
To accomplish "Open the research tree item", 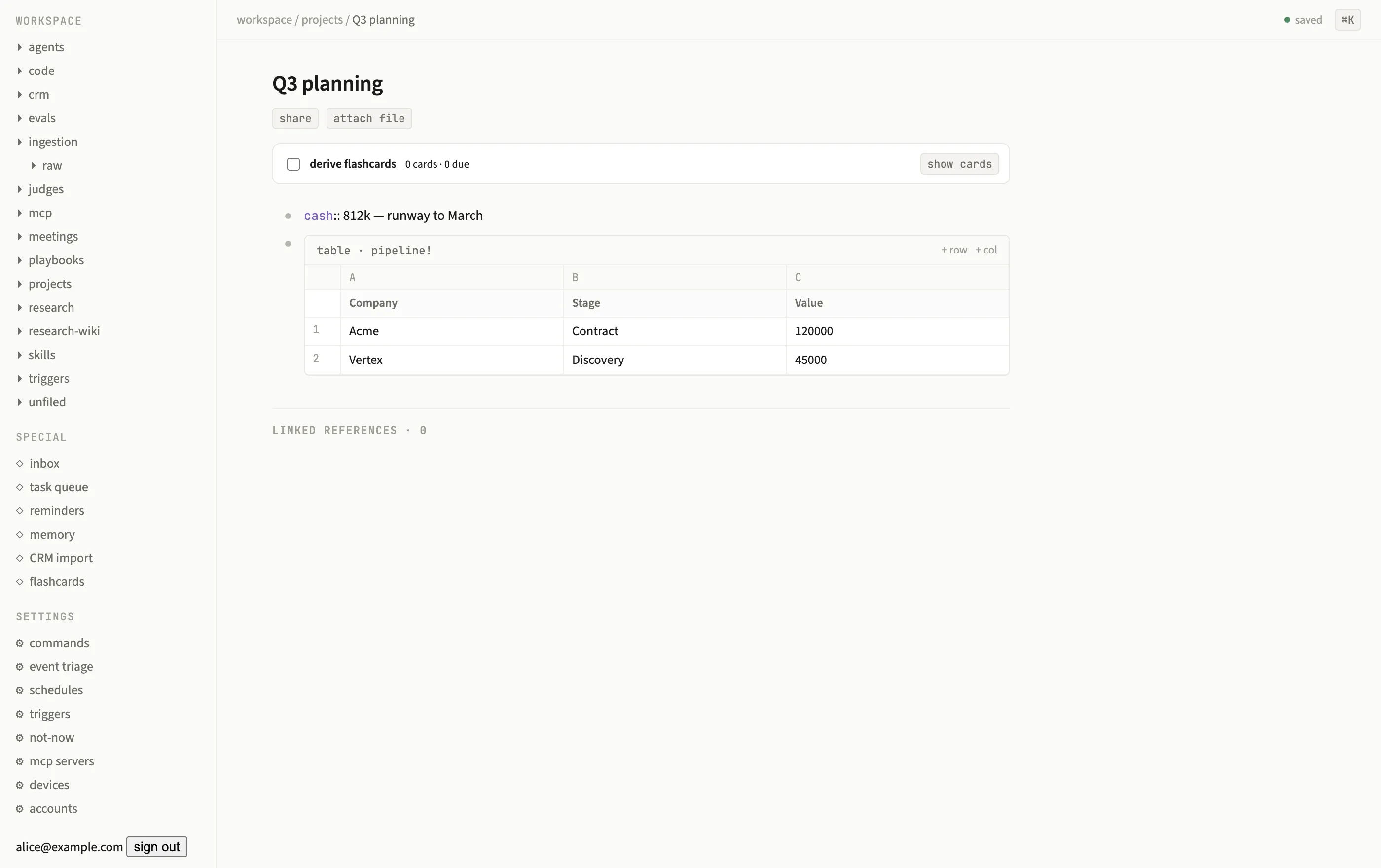I will 51,307.
